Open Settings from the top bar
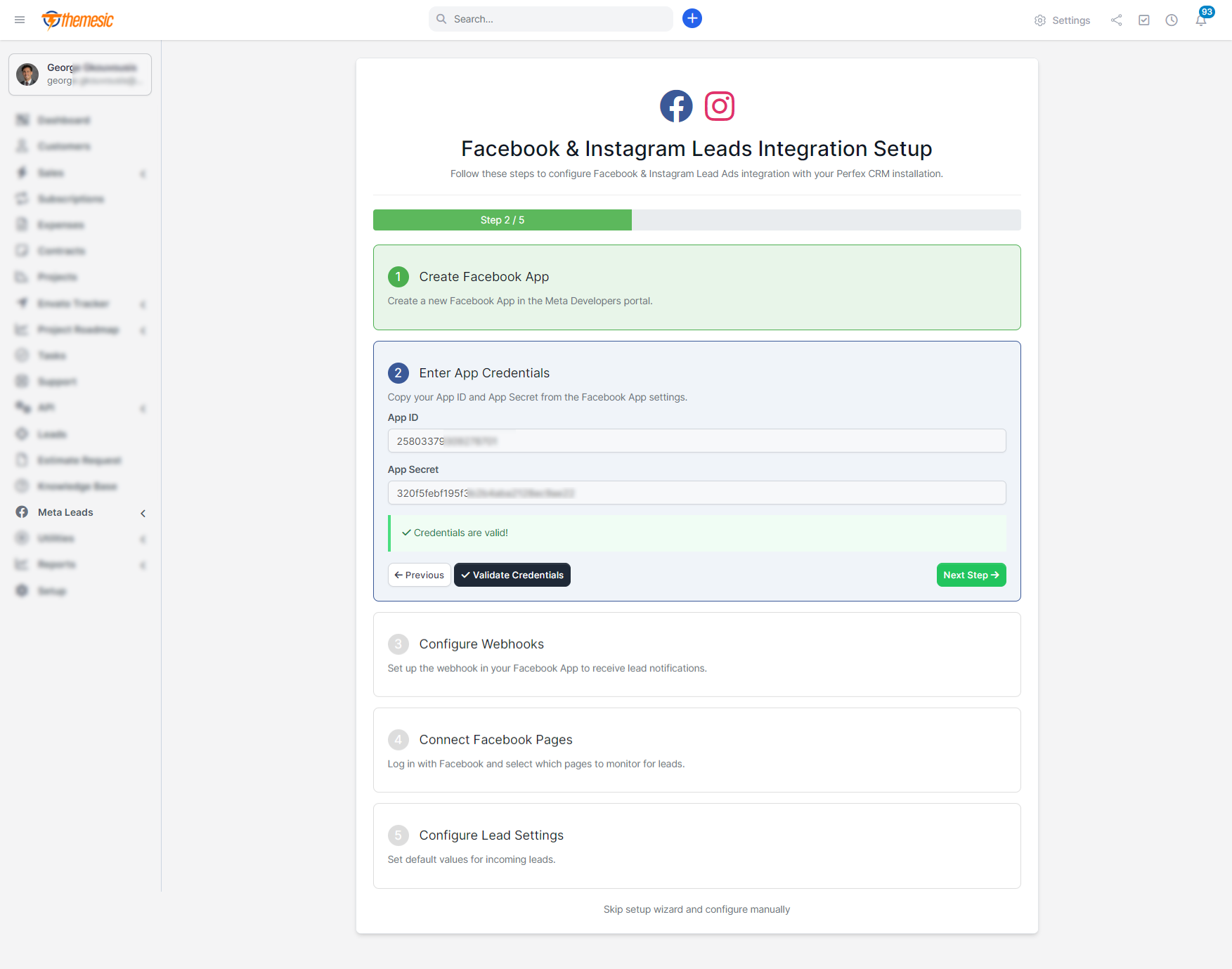Viewport: 1232px width, 969px height. 1062,20
